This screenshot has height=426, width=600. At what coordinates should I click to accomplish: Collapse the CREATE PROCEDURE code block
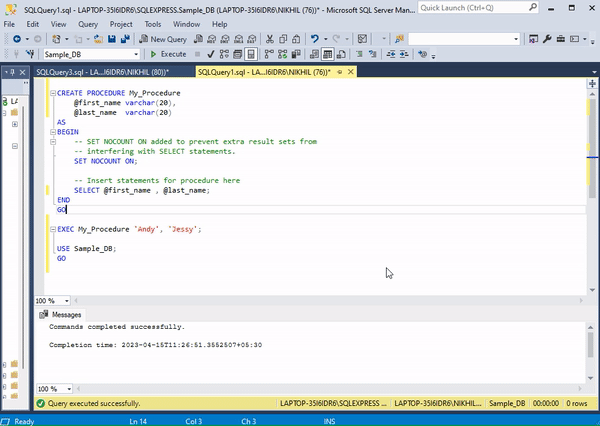point(52,92)
